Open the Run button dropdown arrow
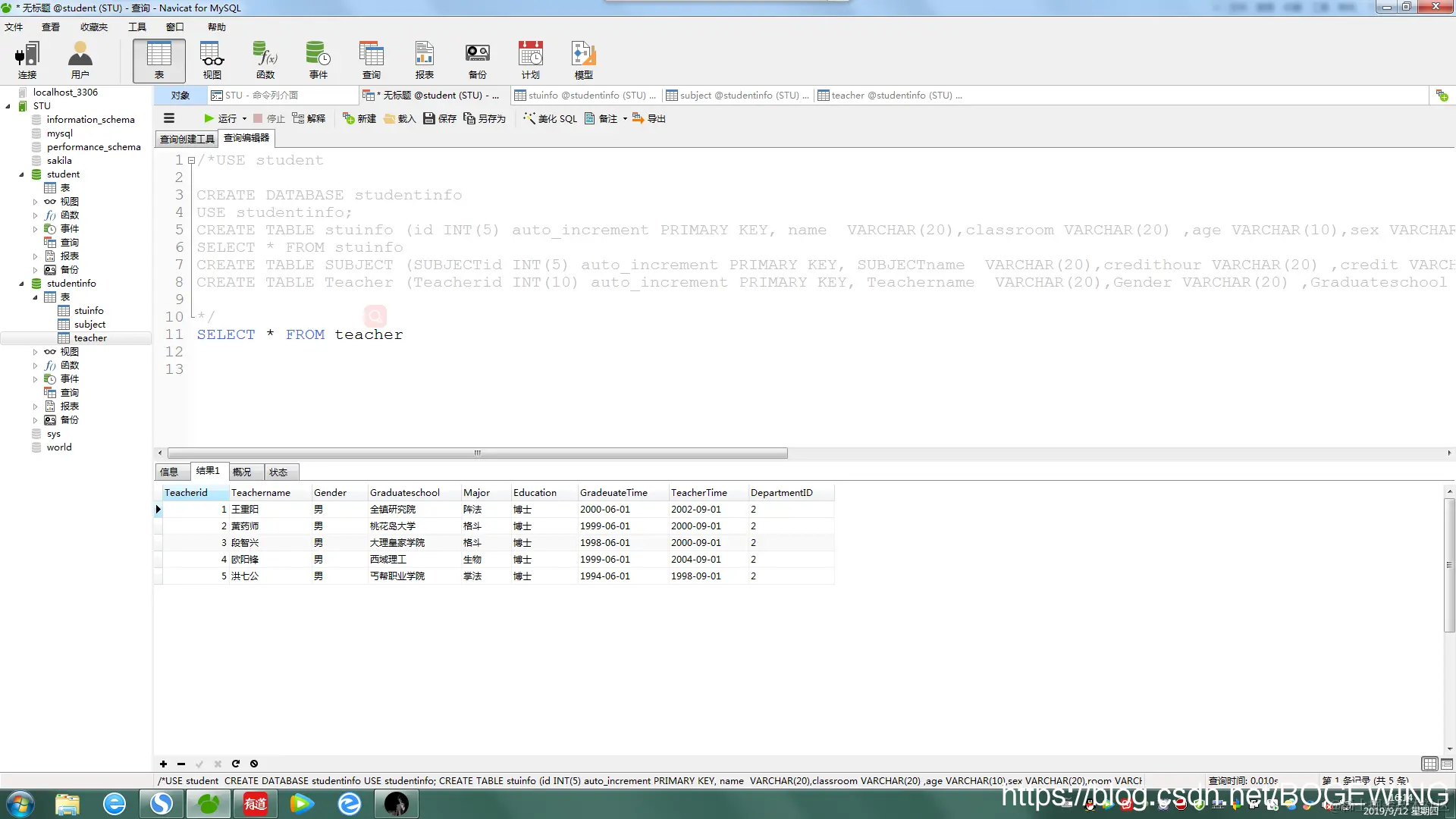 point(244,118)
